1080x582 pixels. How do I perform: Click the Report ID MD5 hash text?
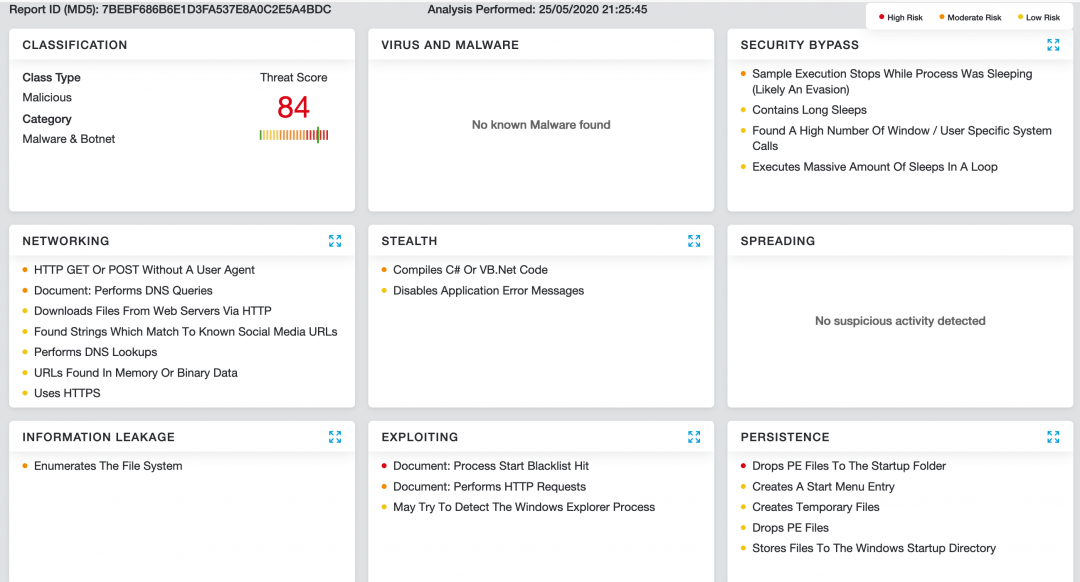tap(216, 10)
